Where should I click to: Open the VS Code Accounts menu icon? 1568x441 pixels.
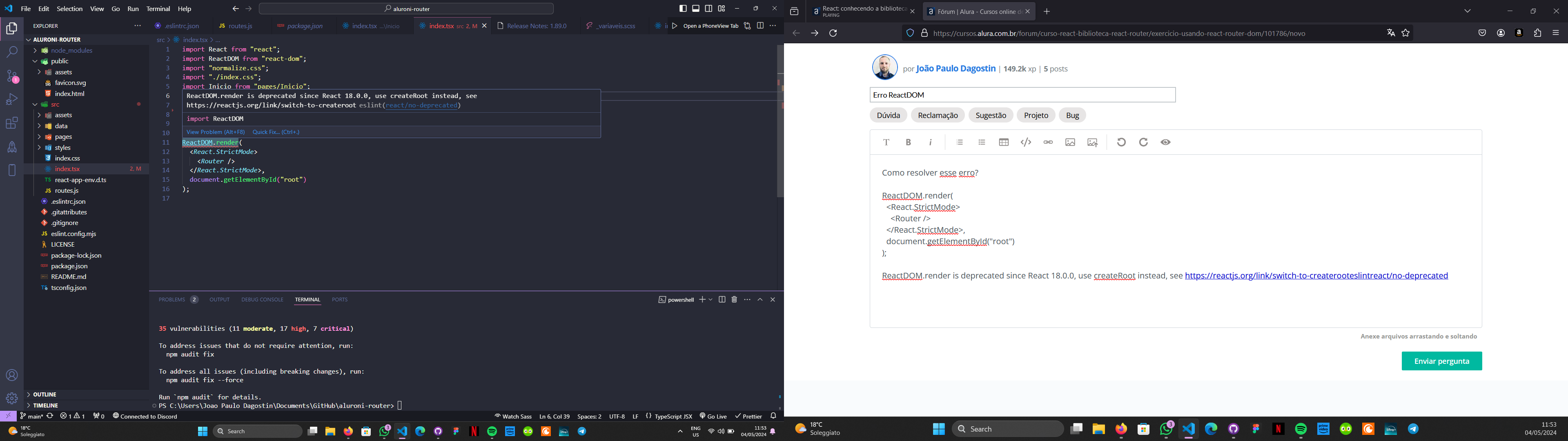point(11,375)
